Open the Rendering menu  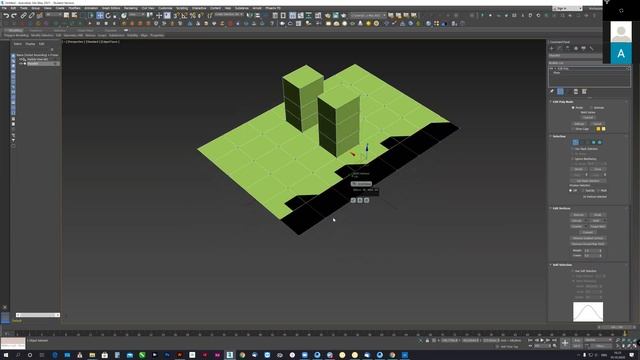(131, 8)
